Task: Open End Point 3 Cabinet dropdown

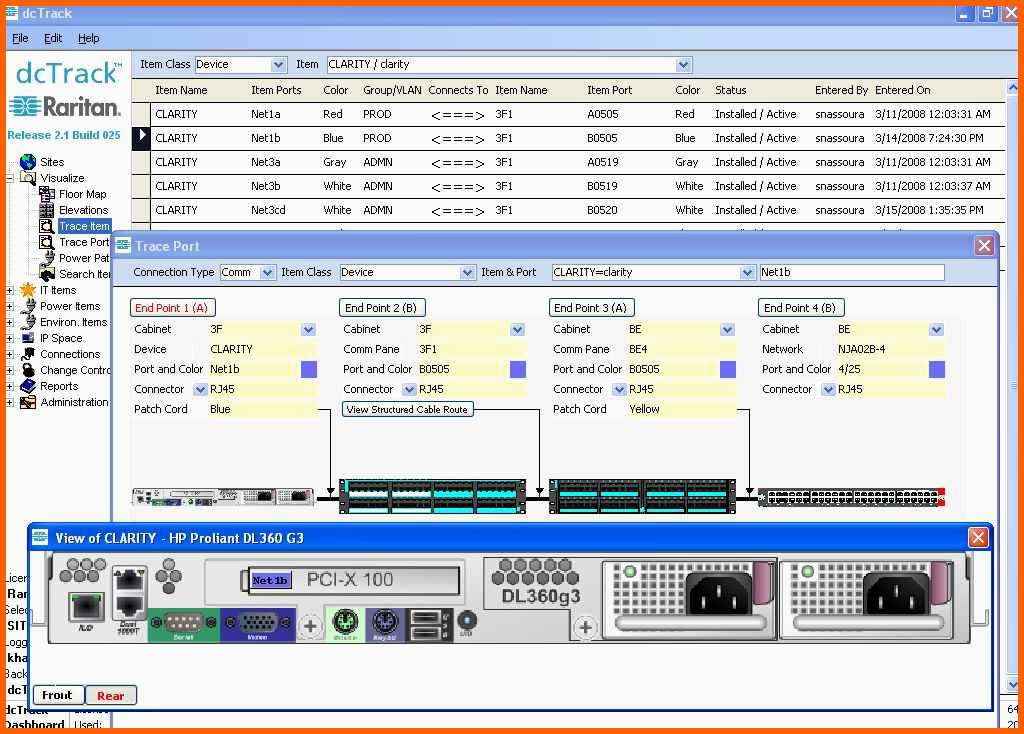Action: coord(728,329)
